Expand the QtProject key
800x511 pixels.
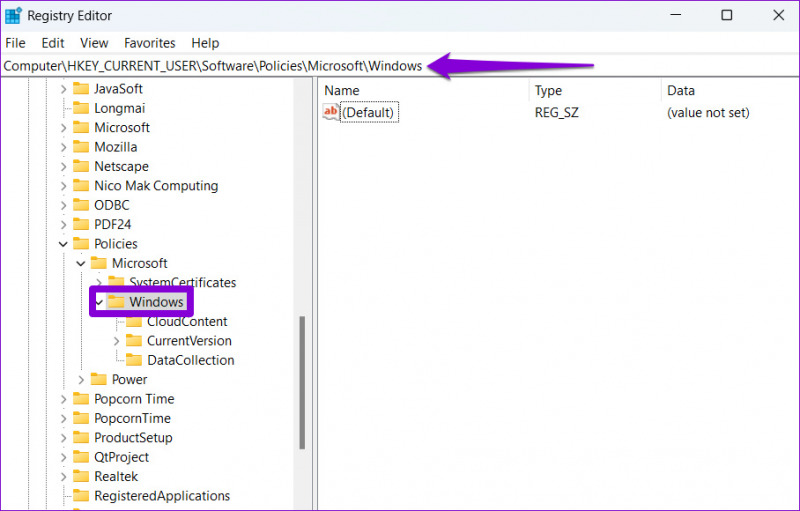[63, 457]
